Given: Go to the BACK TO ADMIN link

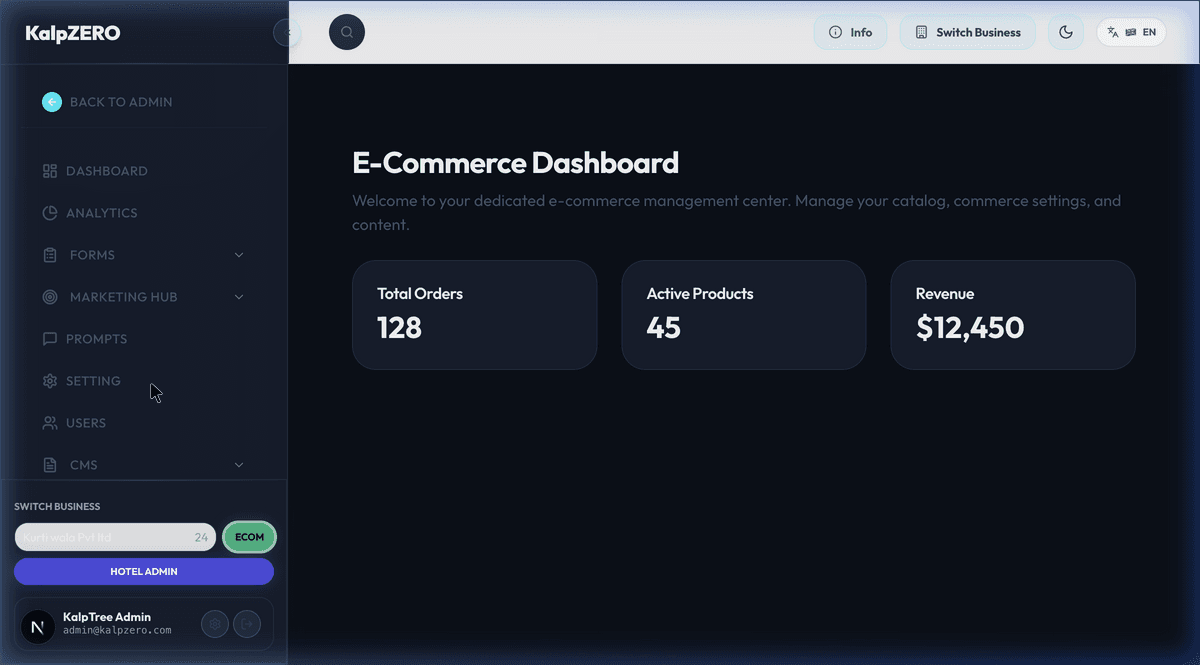Looking at the screenshot, I should [x=121, y=102].
